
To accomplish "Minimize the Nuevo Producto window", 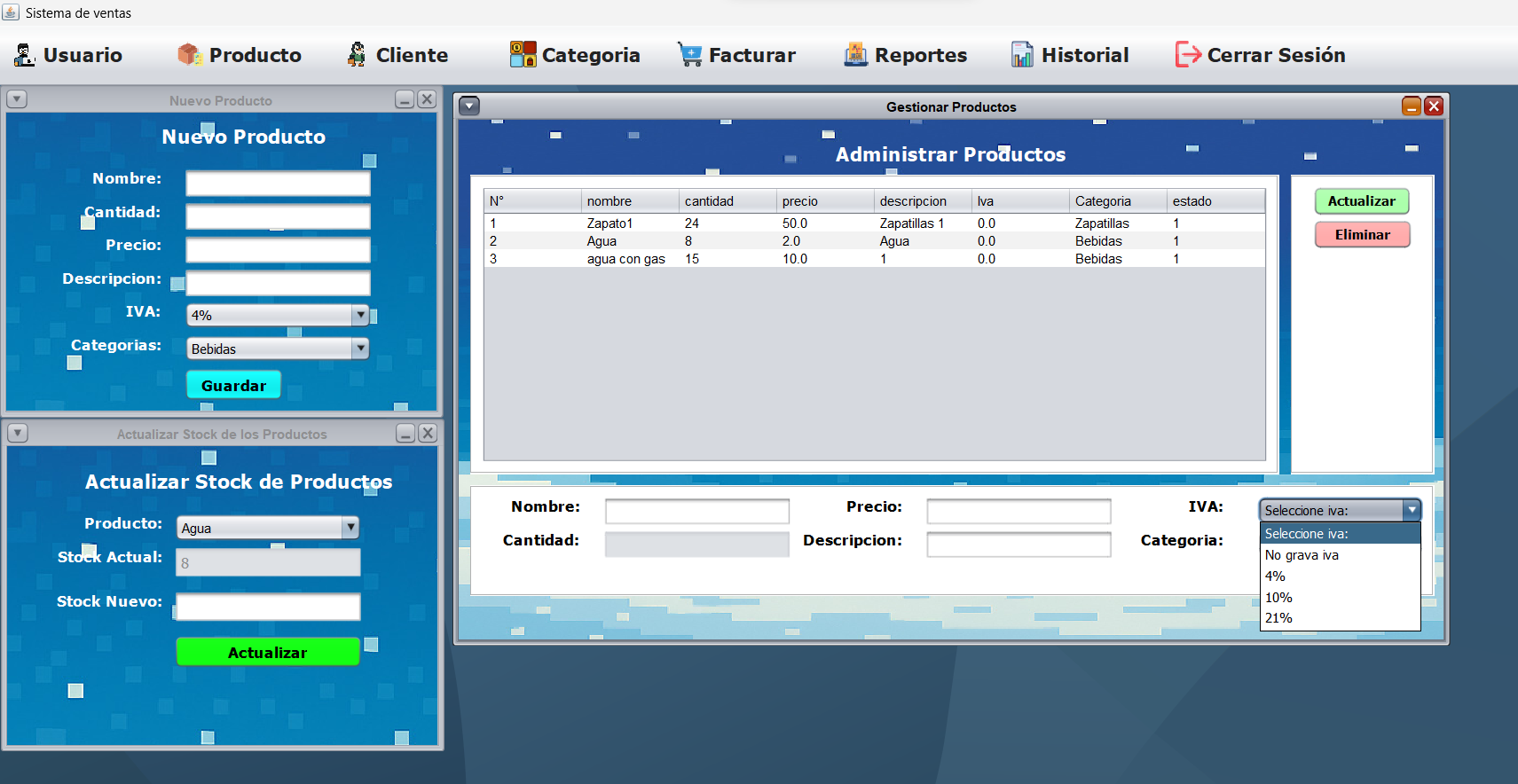I will click(405, 99).
